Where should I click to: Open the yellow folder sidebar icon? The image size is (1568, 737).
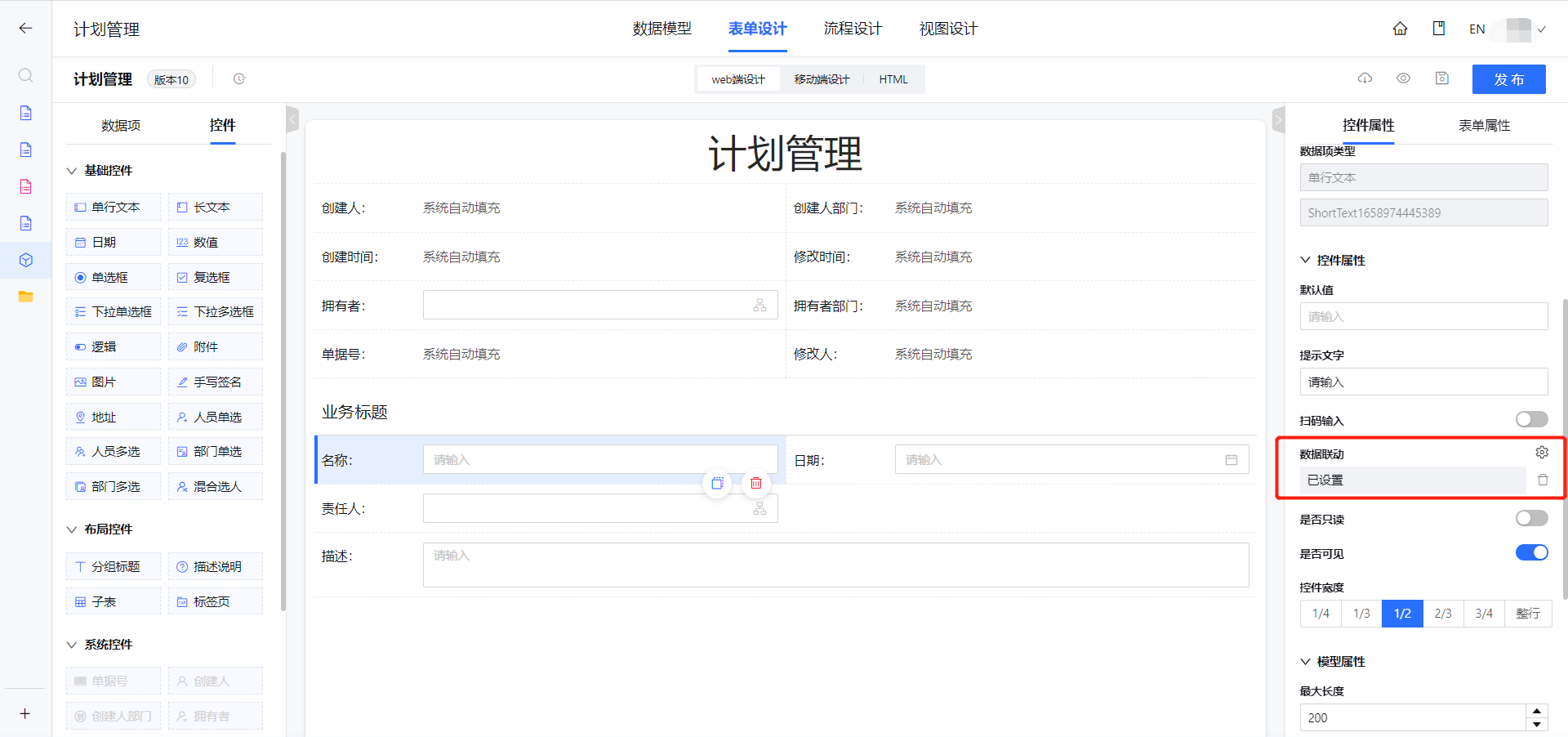[x=25, y=297]
